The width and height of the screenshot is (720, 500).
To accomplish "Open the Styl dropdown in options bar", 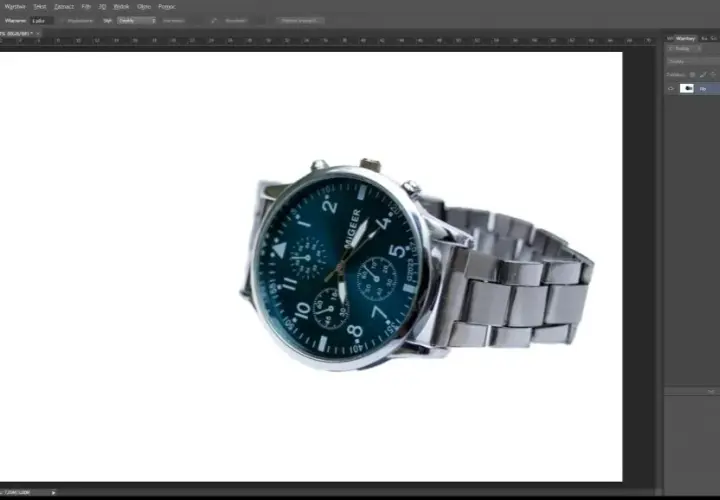I will point(136,21).
